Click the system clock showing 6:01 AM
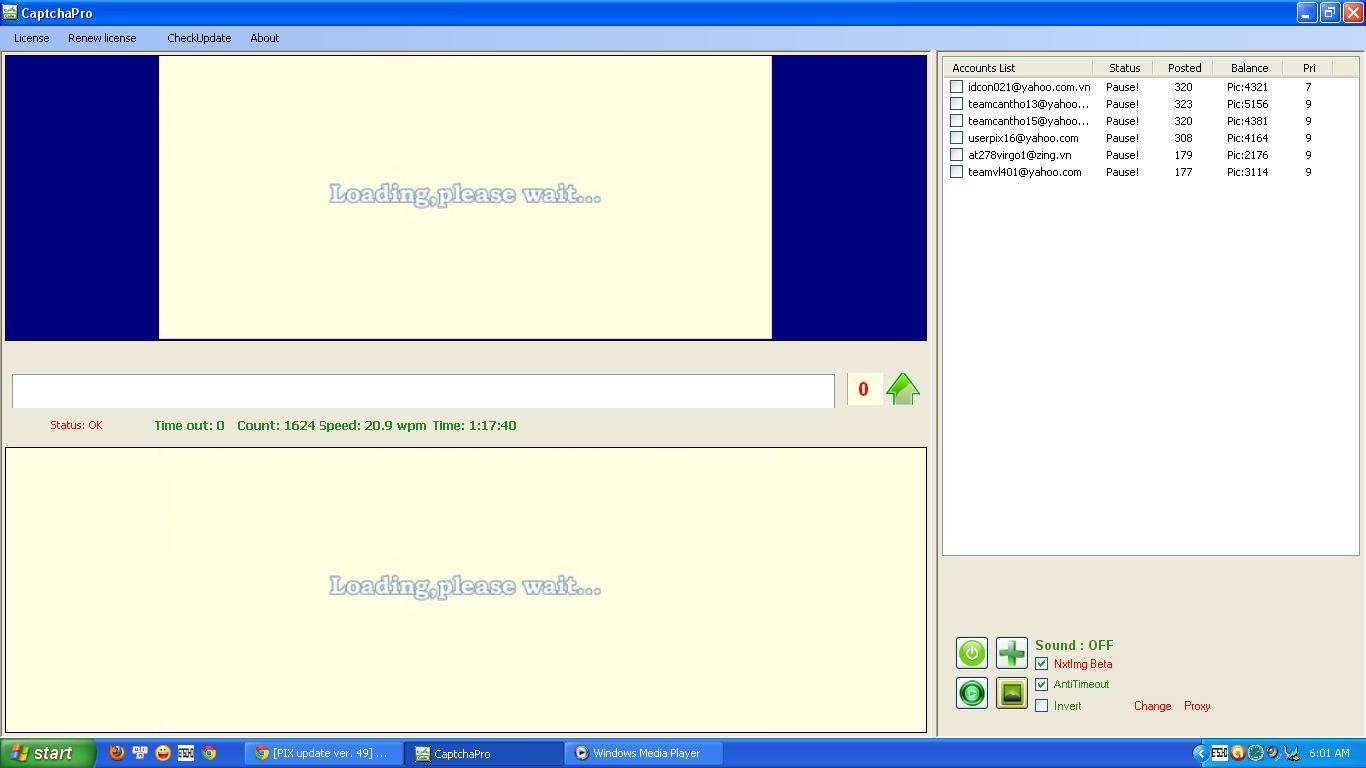The image size is (1366, 768). tap(1329, 753)
